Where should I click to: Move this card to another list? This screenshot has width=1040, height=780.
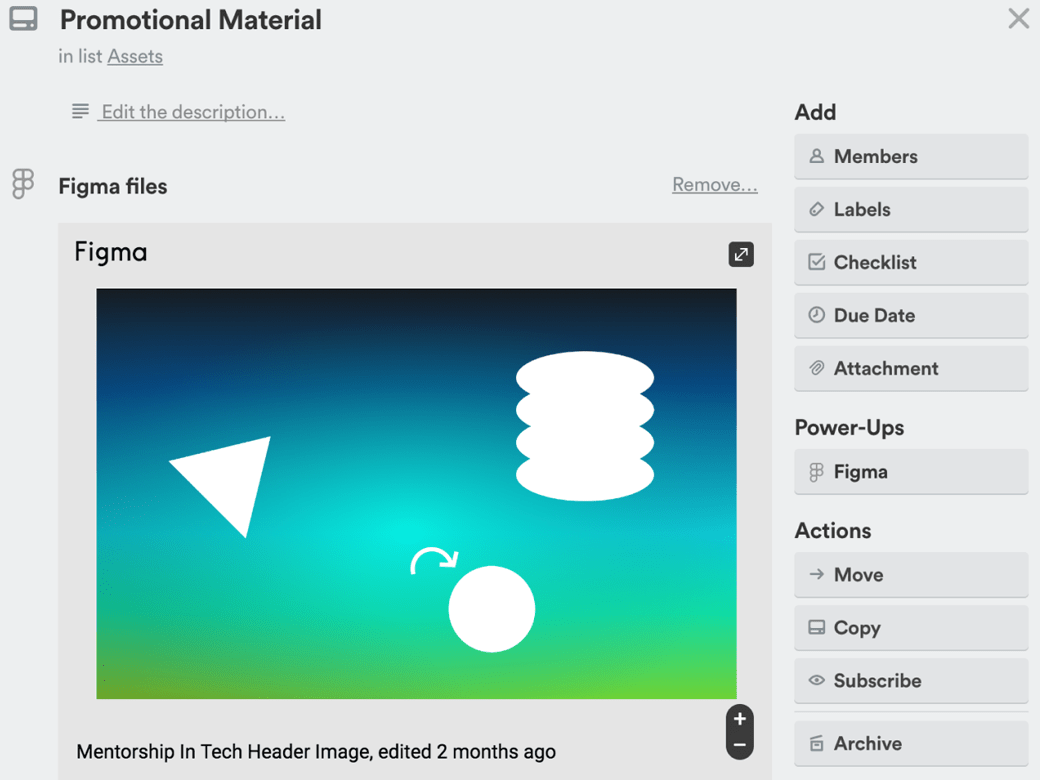(x=910, y=575)
